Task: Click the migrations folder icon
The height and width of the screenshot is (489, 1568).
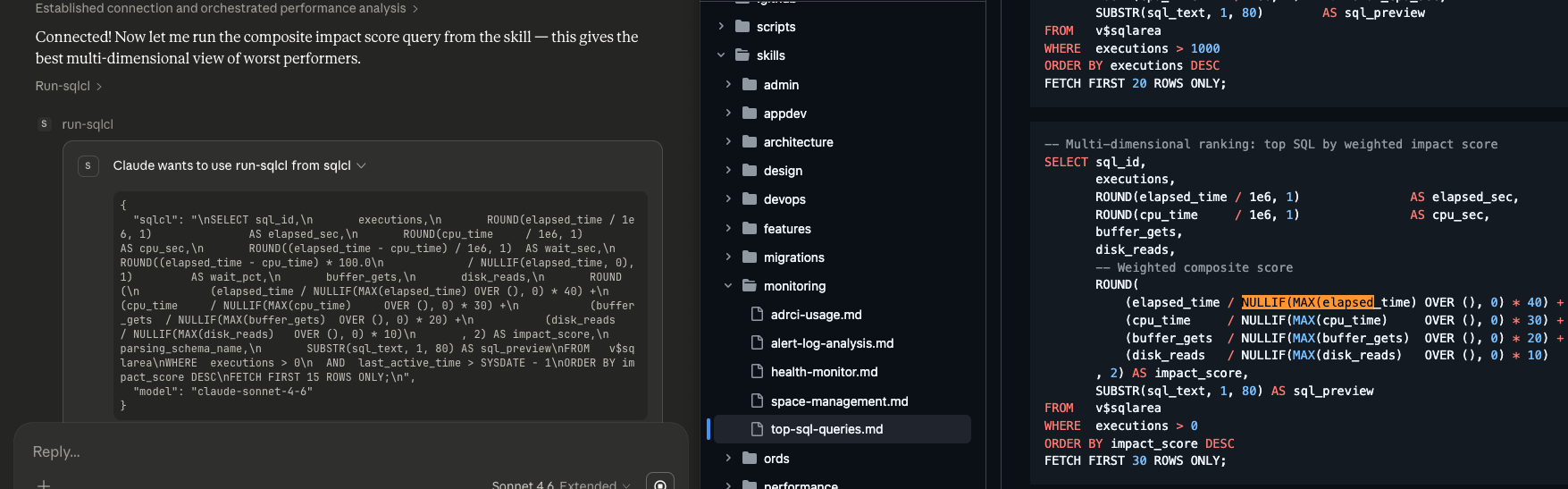Action: (750, 257)
